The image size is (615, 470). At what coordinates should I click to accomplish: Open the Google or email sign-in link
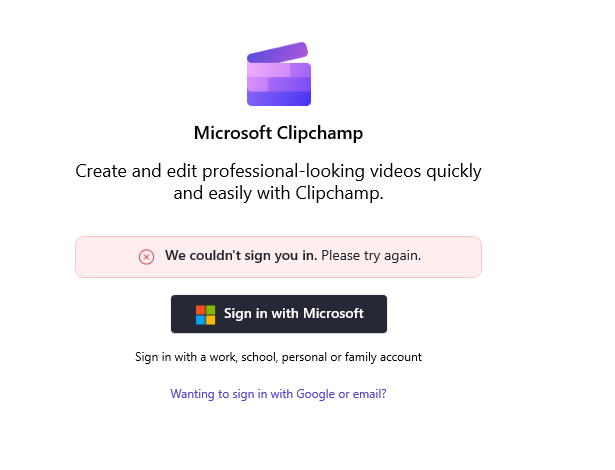point(278,394)
